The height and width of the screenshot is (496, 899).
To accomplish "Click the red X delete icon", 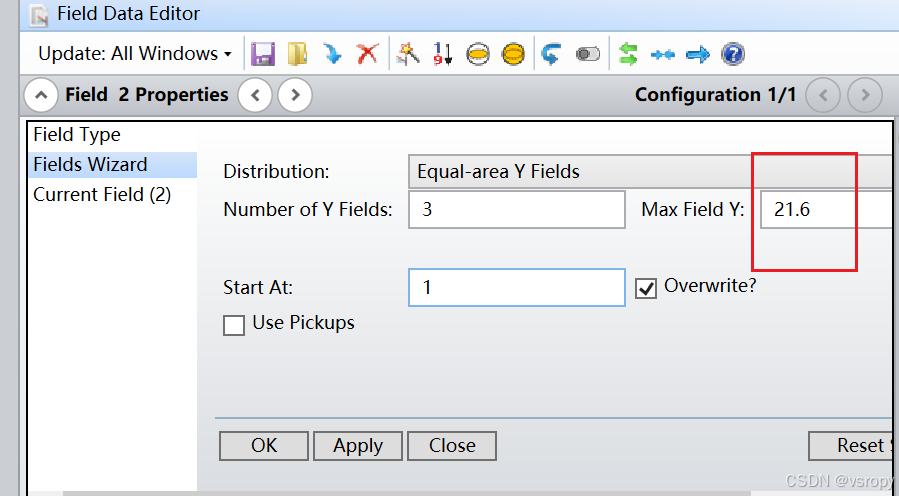I will (368, 54).
